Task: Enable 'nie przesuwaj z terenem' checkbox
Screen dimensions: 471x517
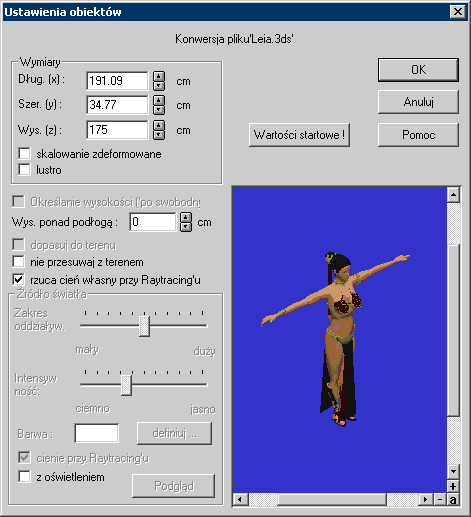Action: click(18, 262)
